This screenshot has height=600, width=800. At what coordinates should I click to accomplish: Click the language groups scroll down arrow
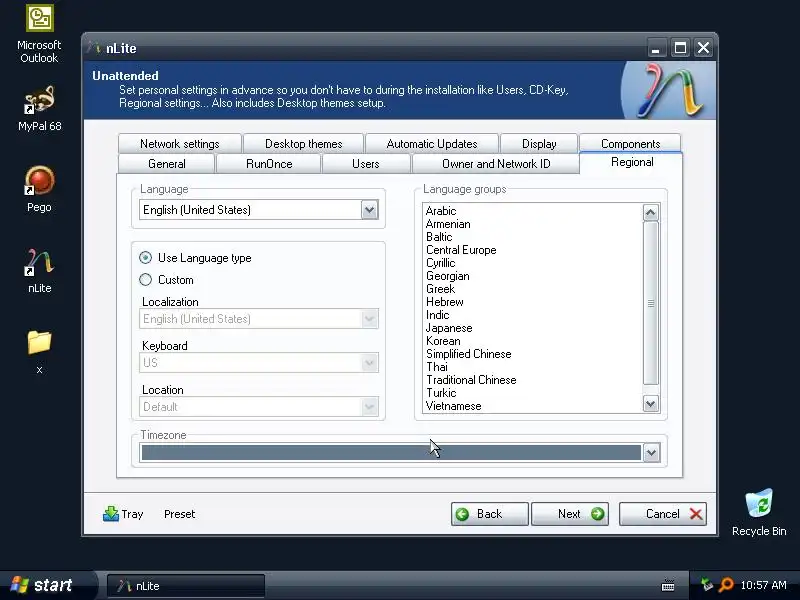651,404
